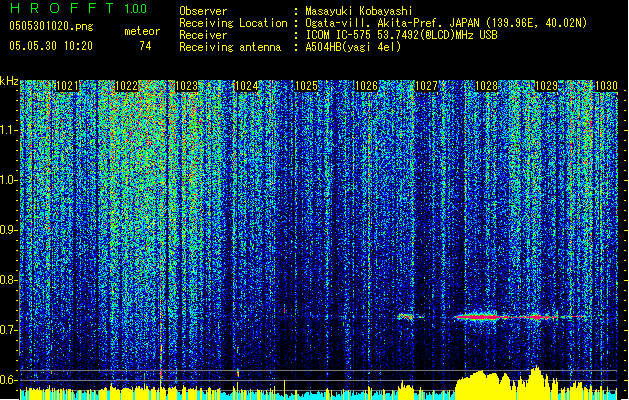This screenshot has height=400, width=629.
Task: Click the meteor count value 74
Action: pos(145,46)
